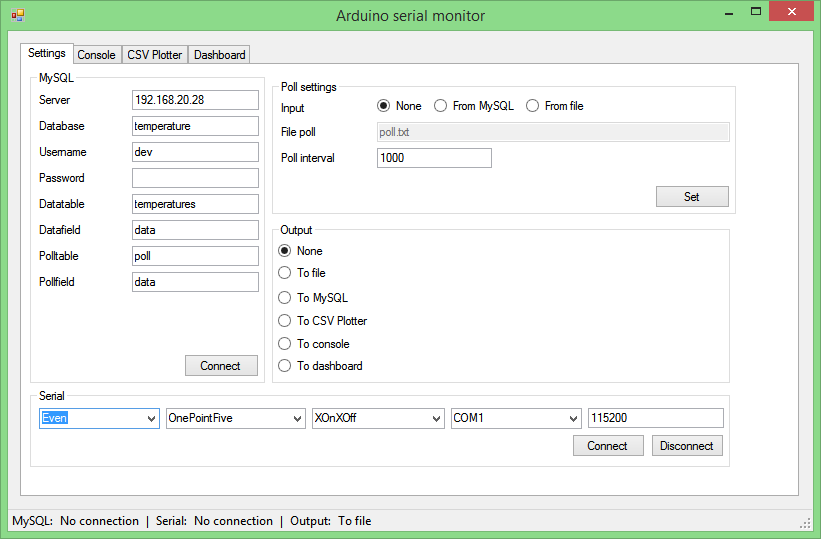Viewport: 822px width, 539px height.
Task: Maximize the Arduino serial monitor window
Action: (x=755, y=12)
